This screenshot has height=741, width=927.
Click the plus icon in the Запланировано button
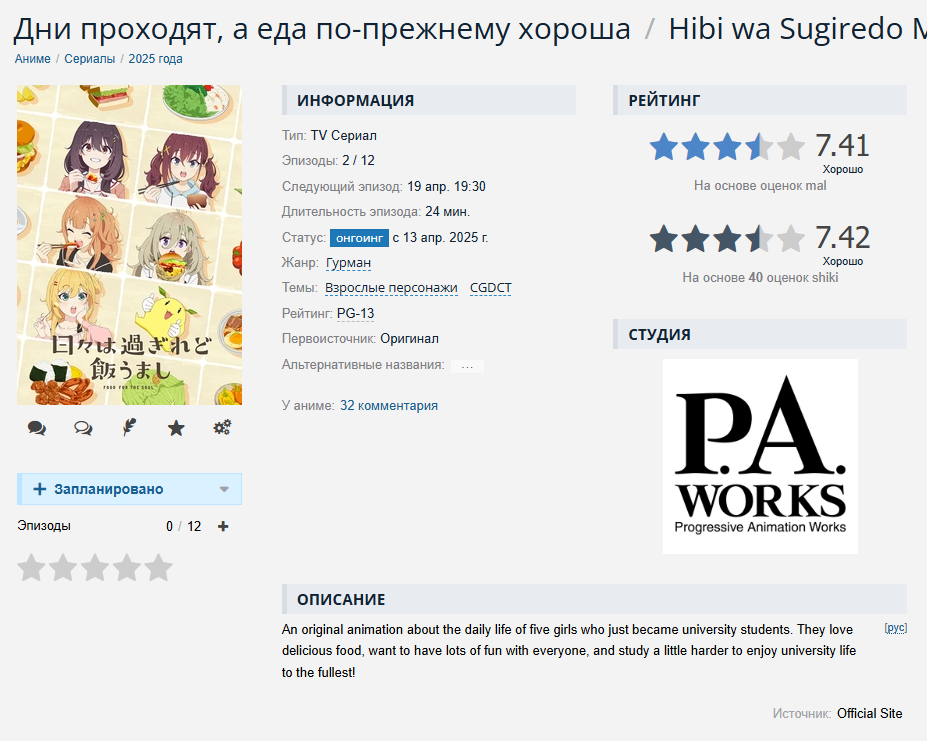tap(40, 489)
